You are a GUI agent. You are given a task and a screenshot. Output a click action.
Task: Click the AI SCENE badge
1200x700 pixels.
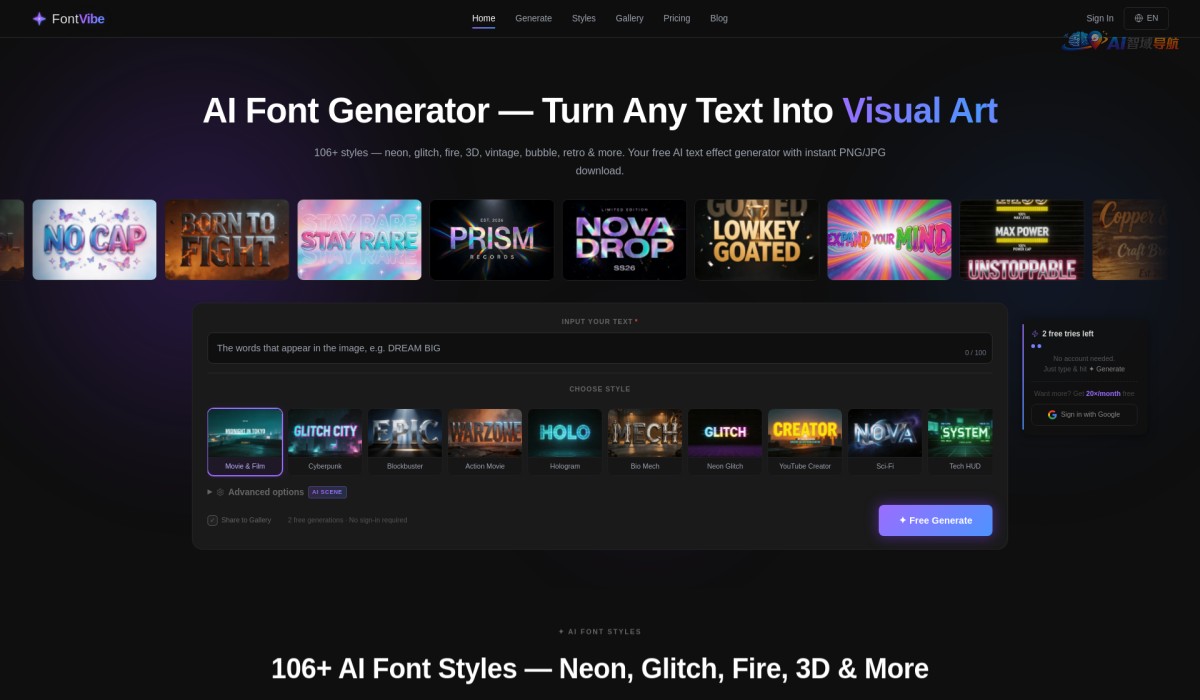pos(327,492)
